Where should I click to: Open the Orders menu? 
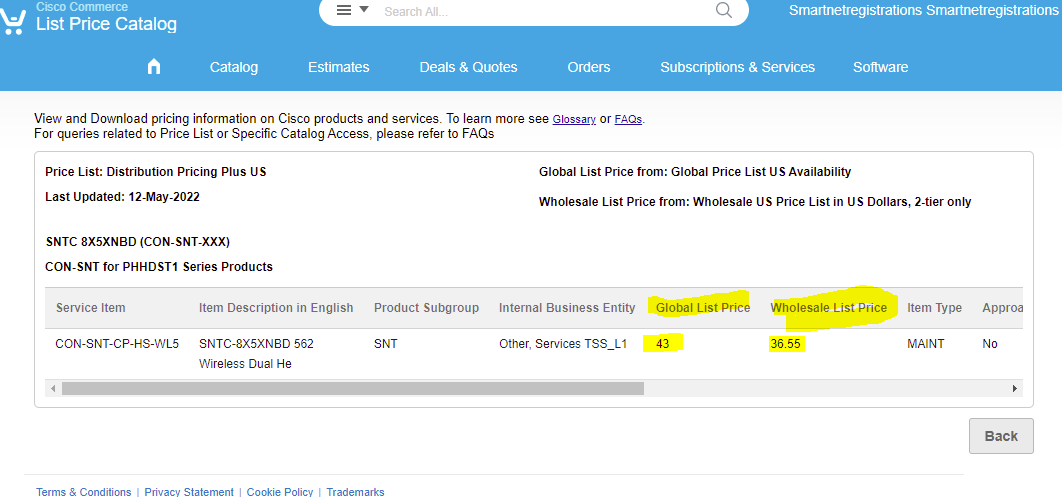coord(589,67)
